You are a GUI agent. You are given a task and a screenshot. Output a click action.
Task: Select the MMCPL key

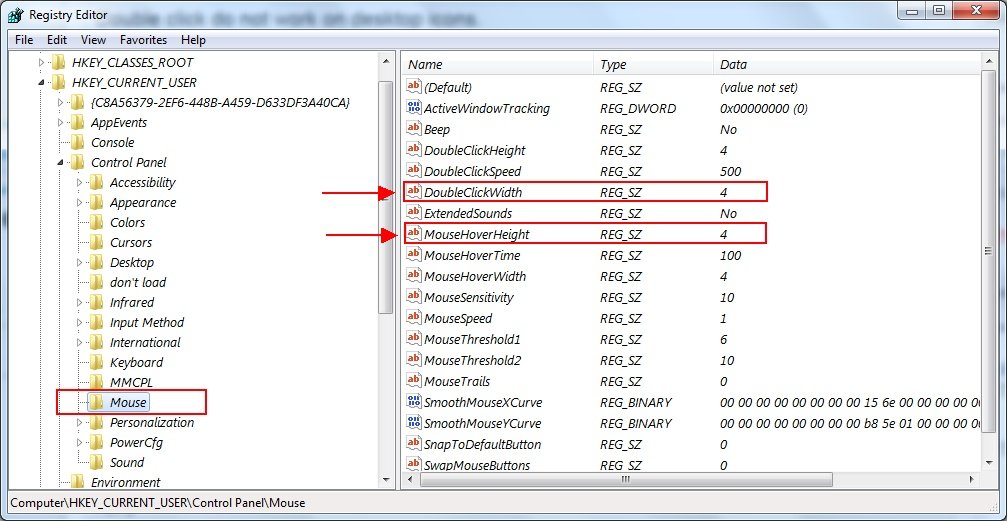[131, 382]
